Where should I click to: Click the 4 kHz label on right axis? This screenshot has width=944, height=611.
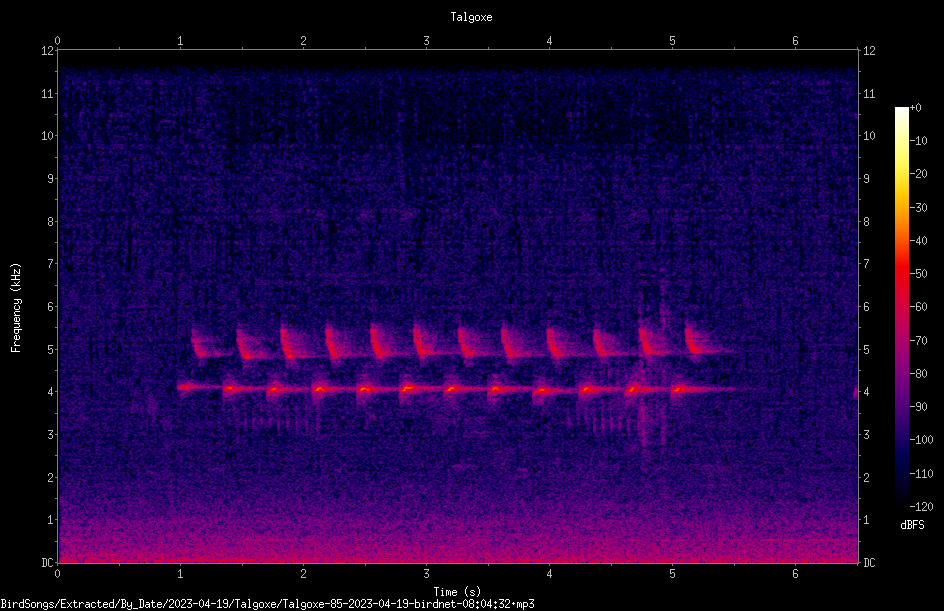(866, 392)
